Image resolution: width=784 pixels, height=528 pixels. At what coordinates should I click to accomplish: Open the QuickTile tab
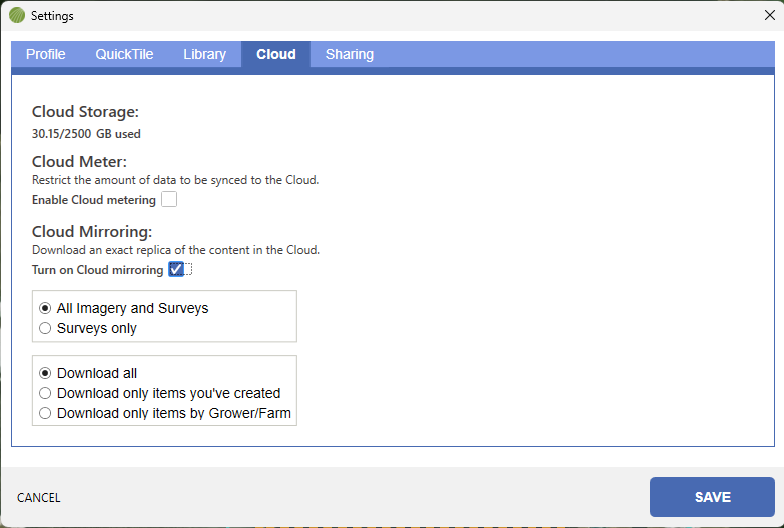pos(124,54)
